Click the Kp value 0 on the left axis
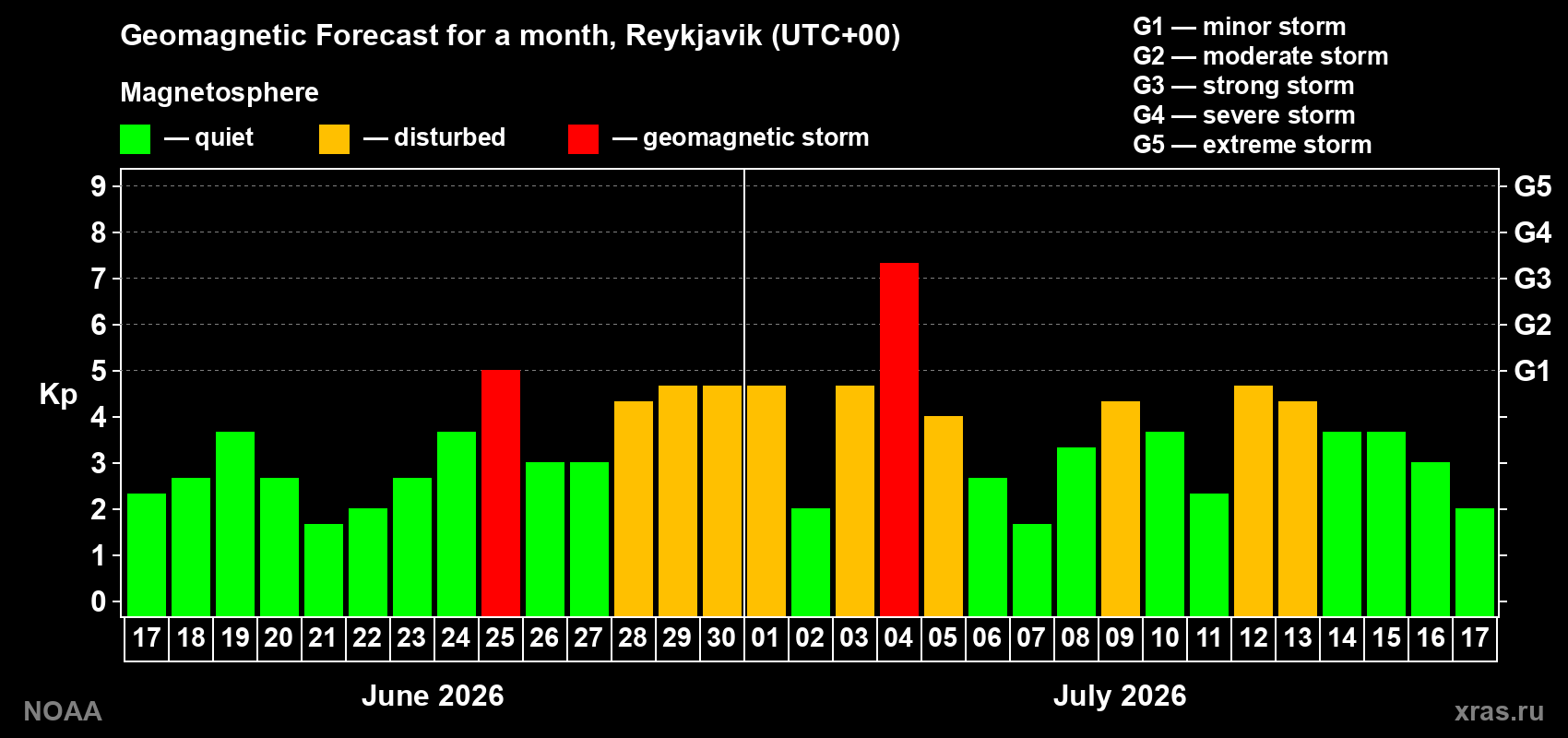 coord(99,601)
